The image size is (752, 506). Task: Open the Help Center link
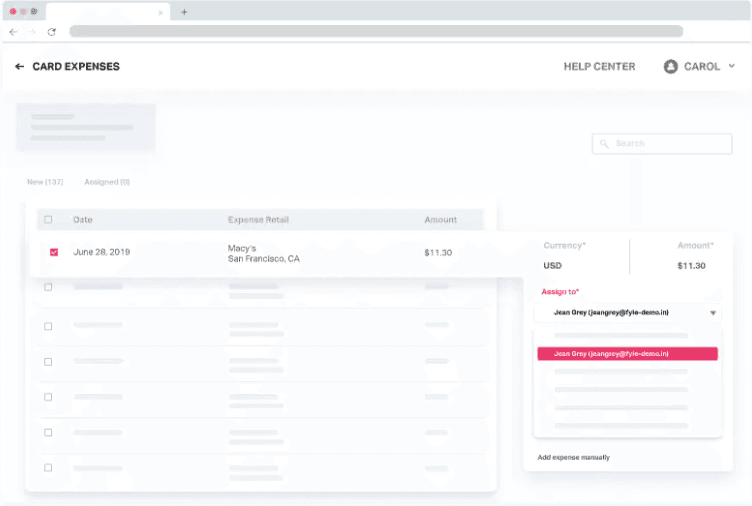tap(599, 67)
